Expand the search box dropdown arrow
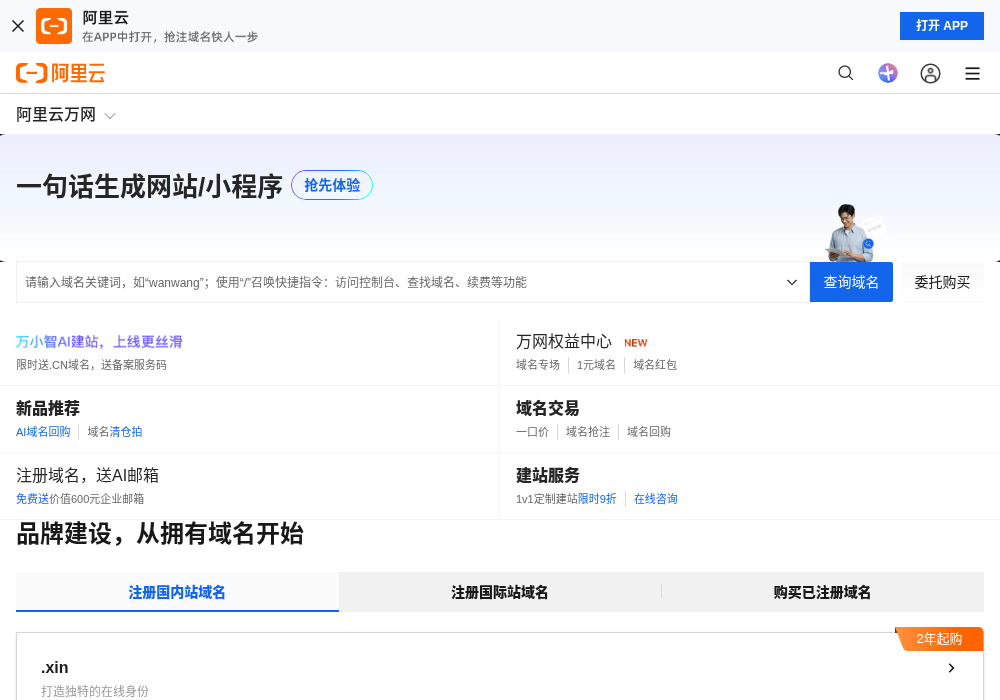Image resolution: width=1000 pixels, height=700 pixels. [791, 282]
